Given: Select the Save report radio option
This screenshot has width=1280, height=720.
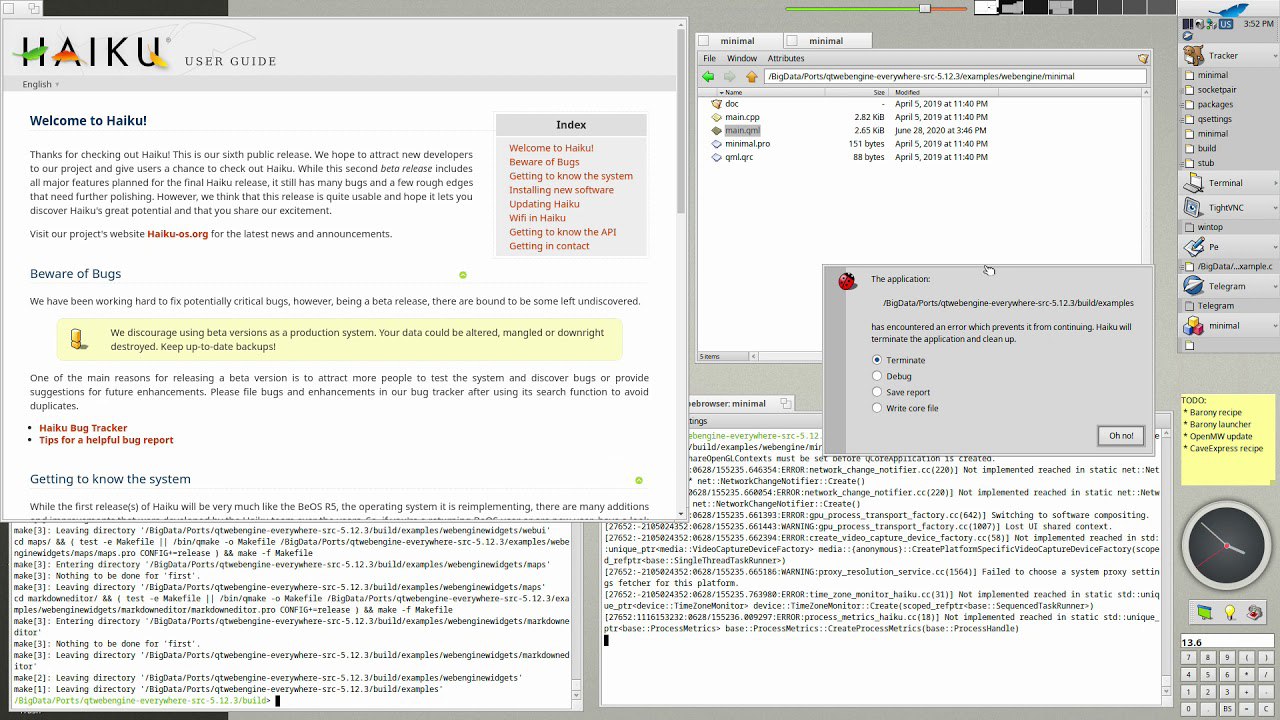Looking at the screenshot, I should [877, 392].
